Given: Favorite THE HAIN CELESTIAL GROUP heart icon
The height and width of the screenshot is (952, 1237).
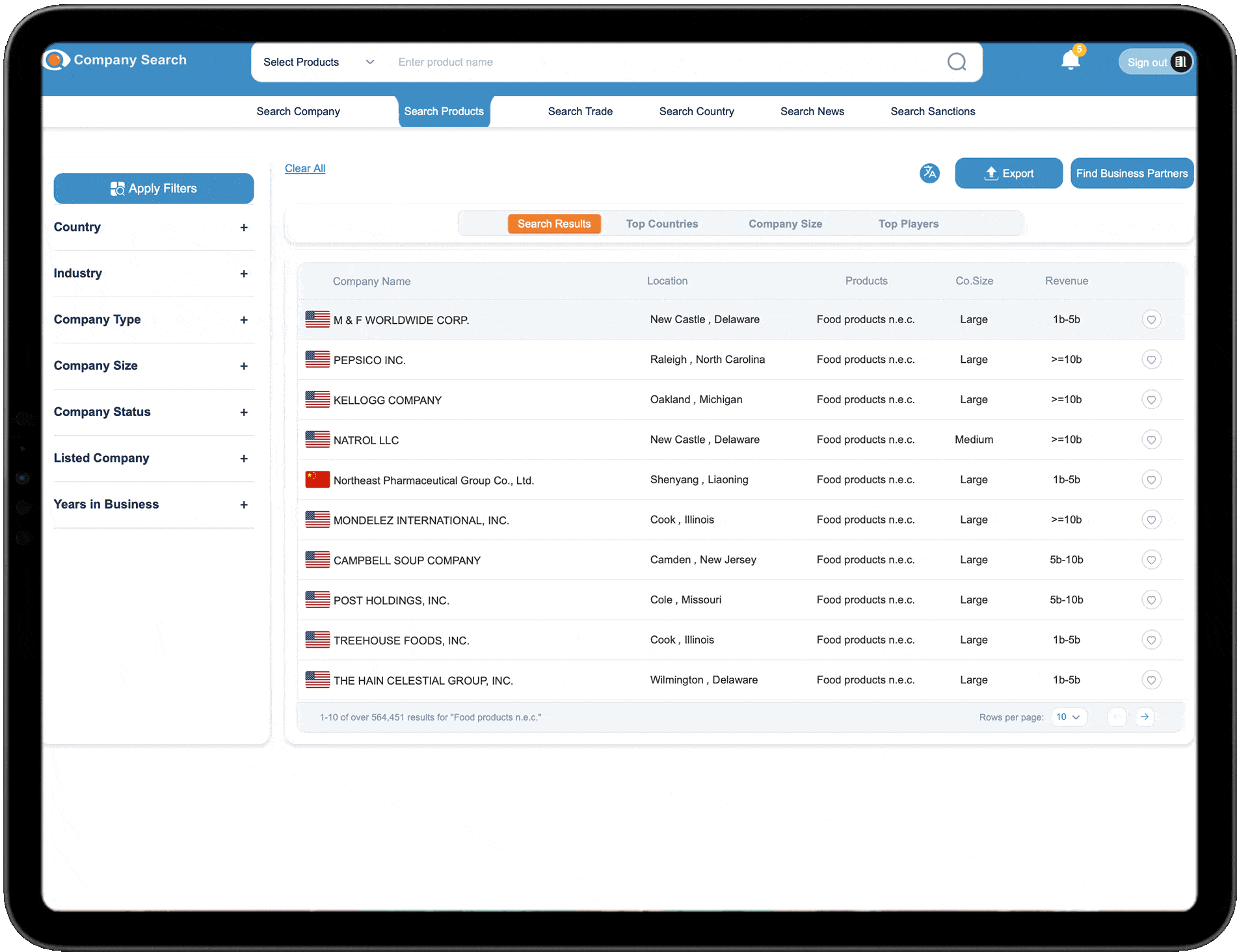Looking at the screenshot, I should point(1151,680).
